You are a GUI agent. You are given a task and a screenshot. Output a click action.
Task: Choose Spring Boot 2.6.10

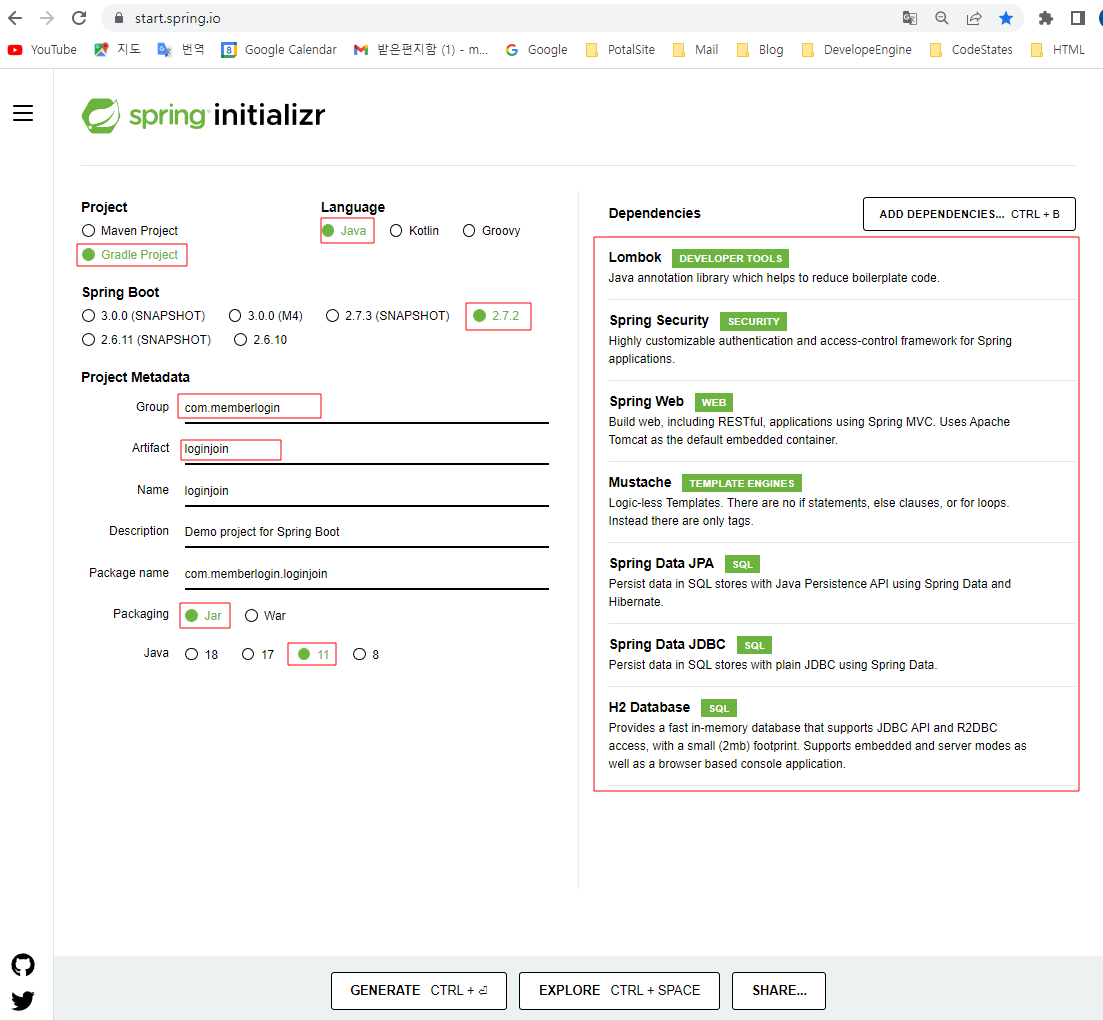[x=261, y=340]
